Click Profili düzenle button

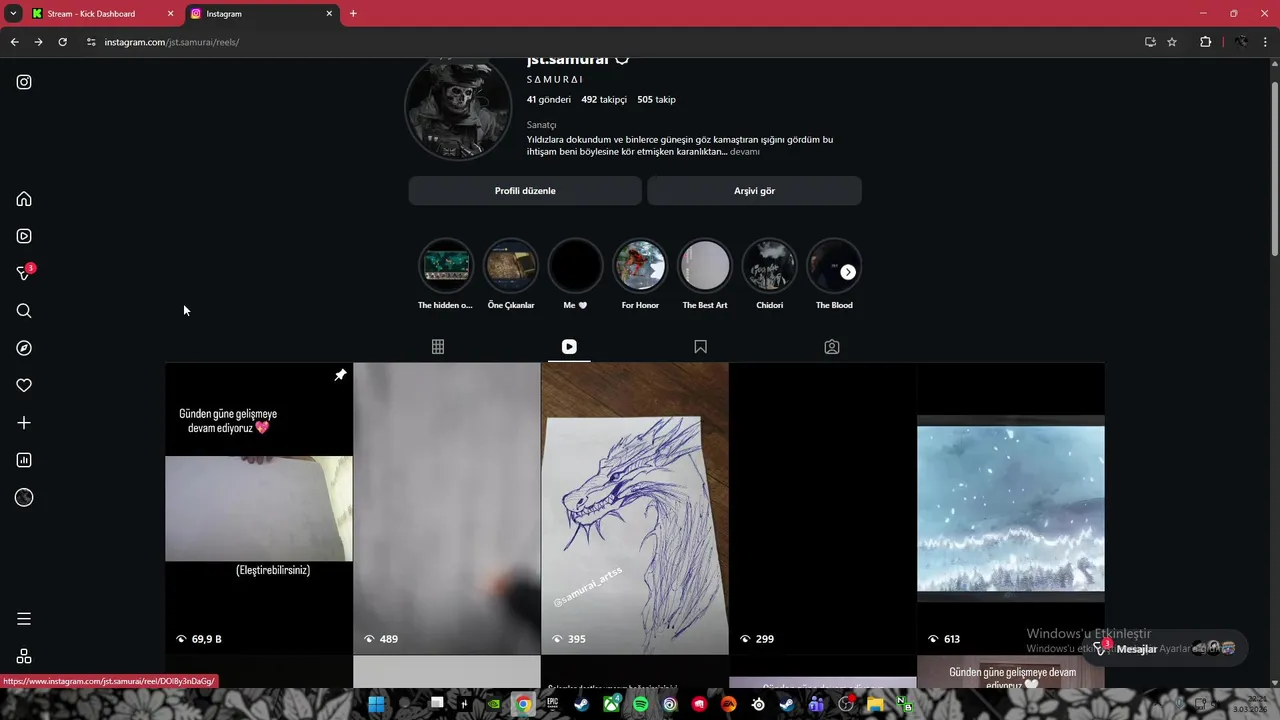(525, 191)
